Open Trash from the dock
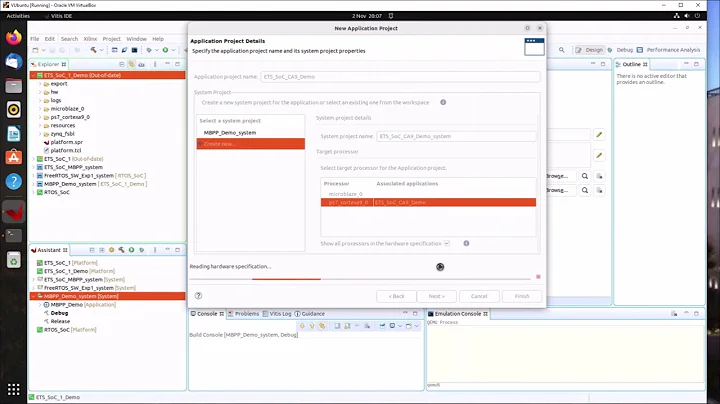 pos(14,260)
